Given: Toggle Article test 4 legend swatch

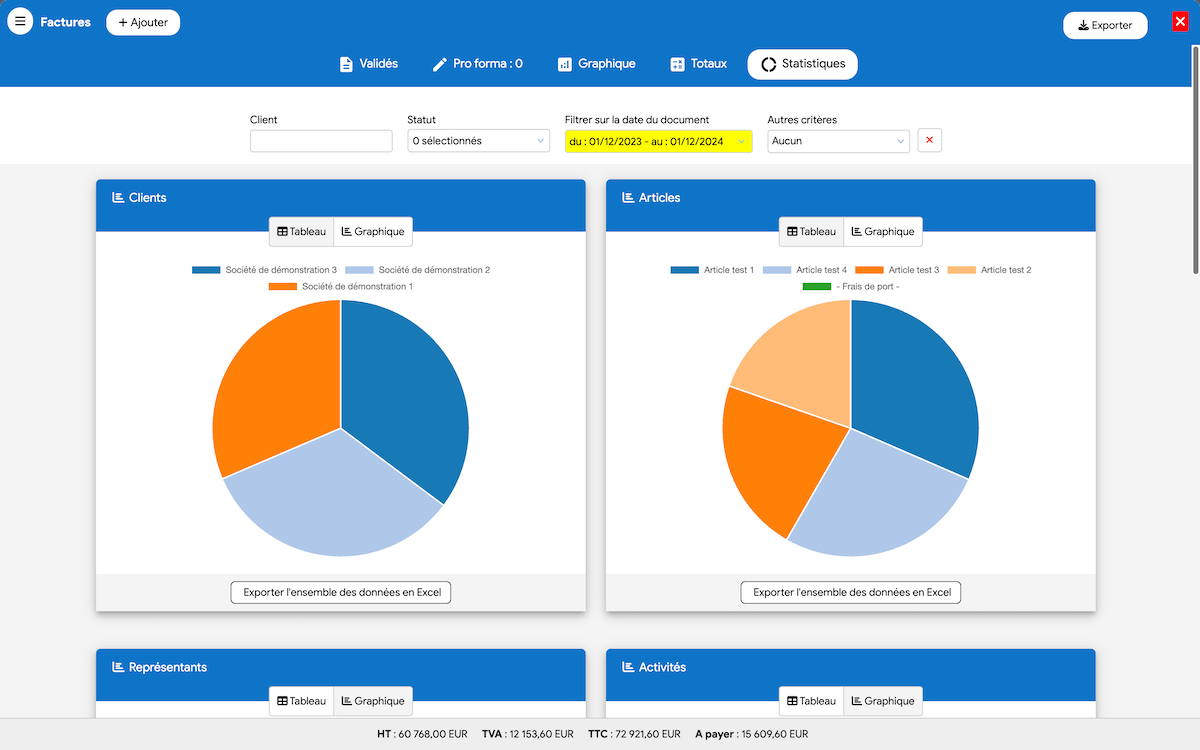Looking at the screenshot, I should coord(777,270).
